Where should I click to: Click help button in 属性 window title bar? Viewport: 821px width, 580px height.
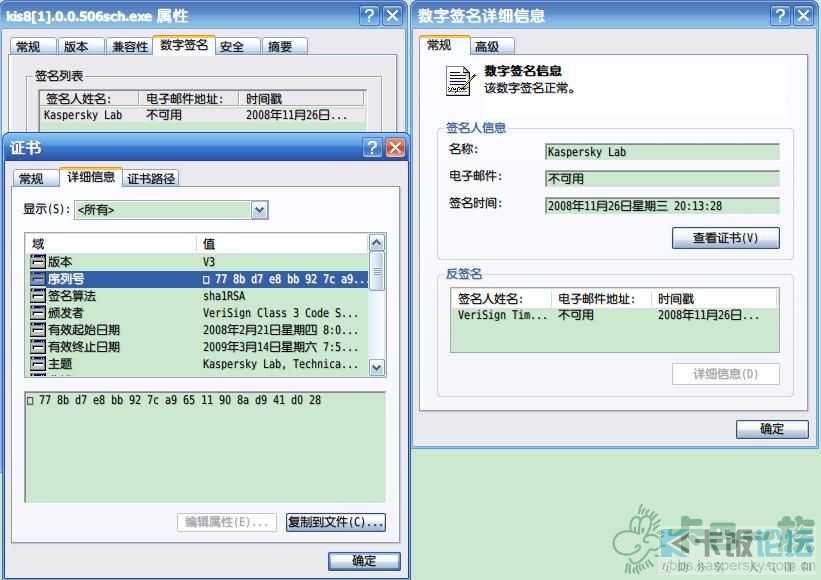(369, 15)
